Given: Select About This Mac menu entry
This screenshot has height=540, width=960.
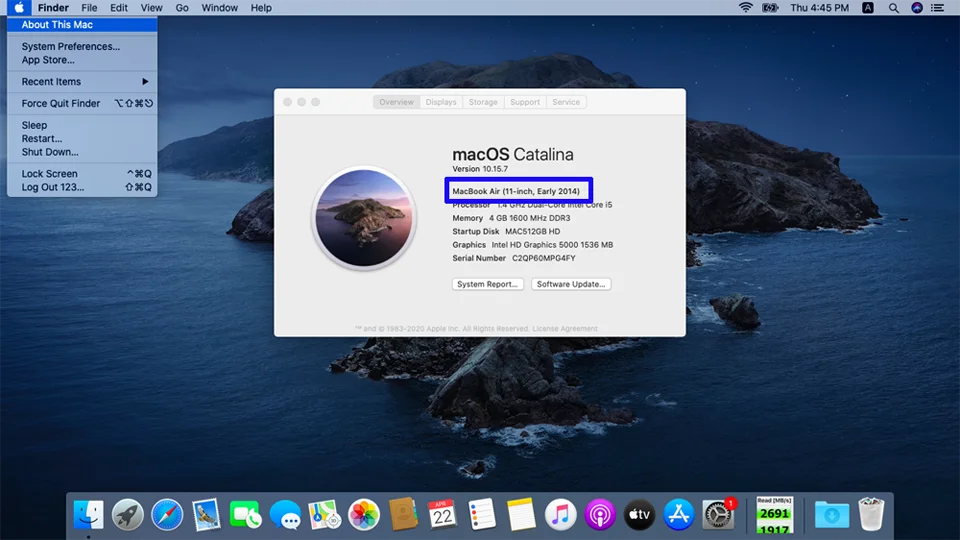Looking at the screenshot, I should click(x=82, y=24).
